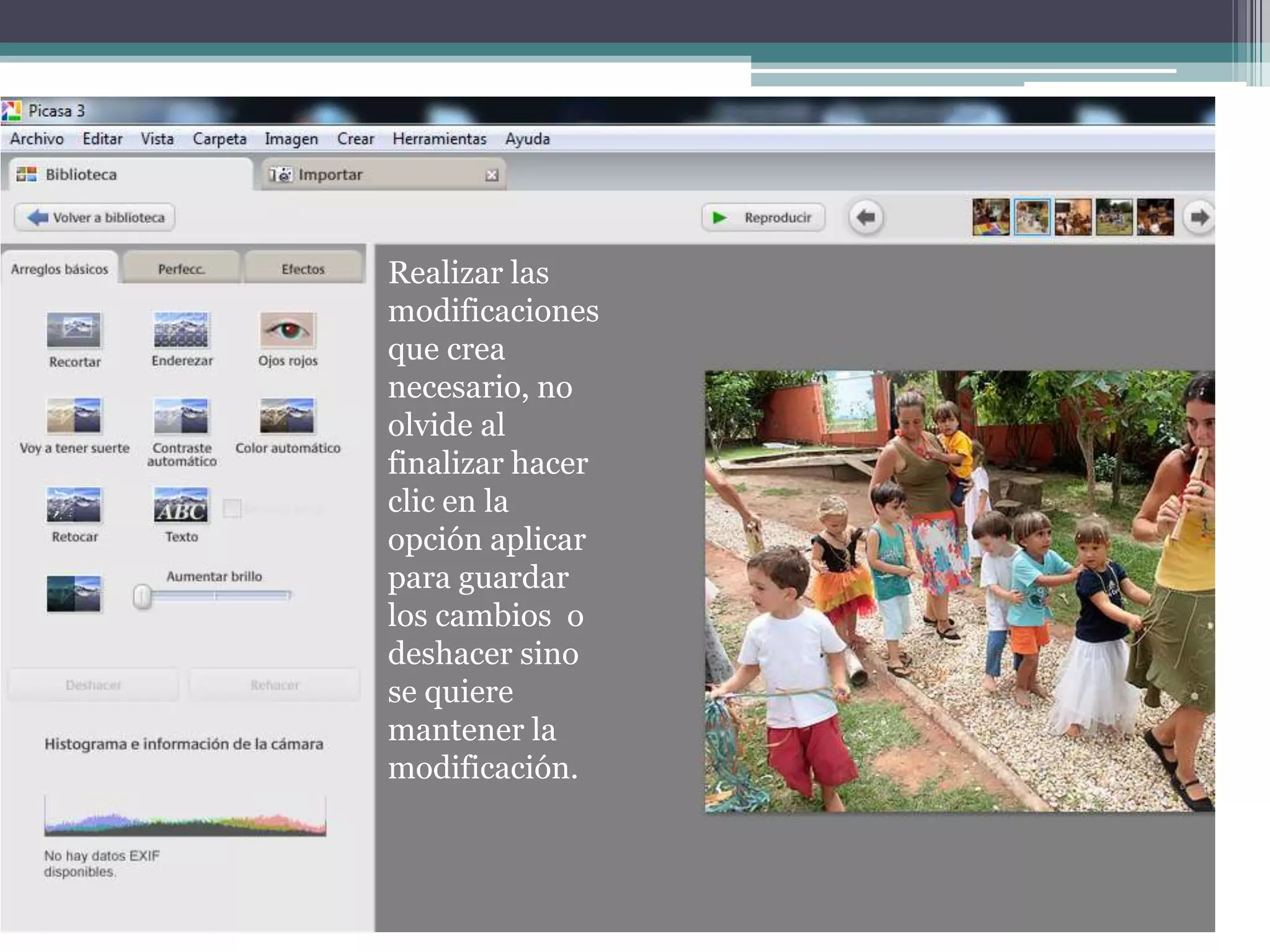
Task: Switch to the Arreglos básicos tab
Action: [x=60, y=268]
